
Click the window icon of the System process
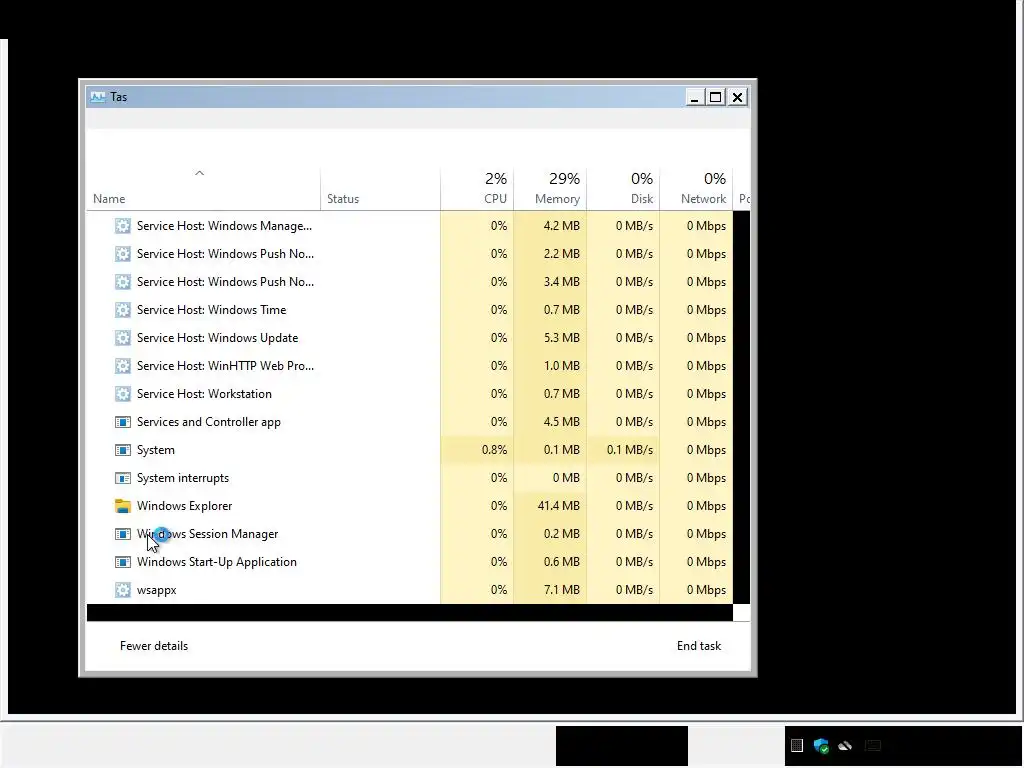[123, 451]
